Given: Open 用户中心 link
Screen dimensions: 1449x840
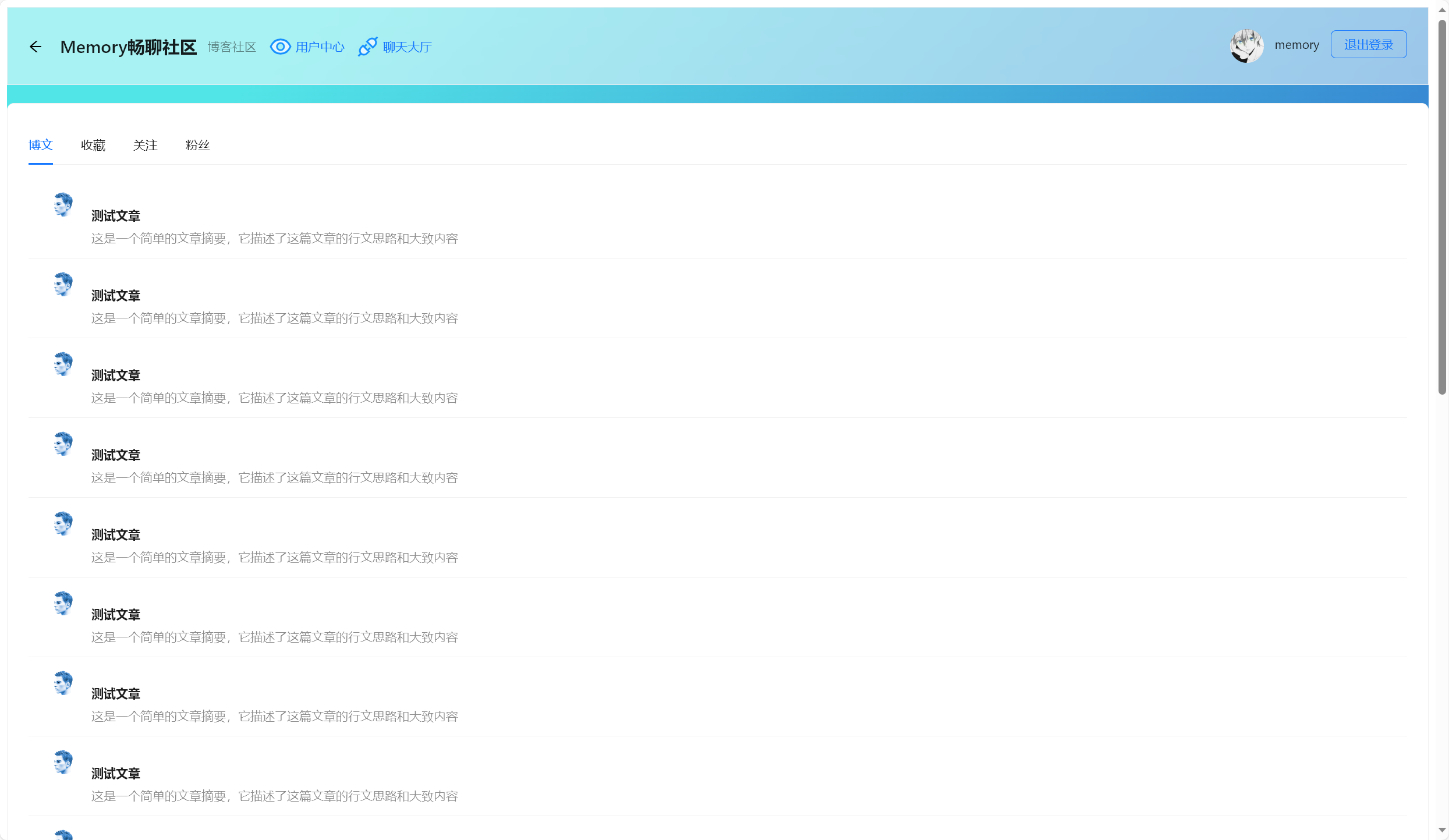Looking at the screenshot, I should (320, 47).
